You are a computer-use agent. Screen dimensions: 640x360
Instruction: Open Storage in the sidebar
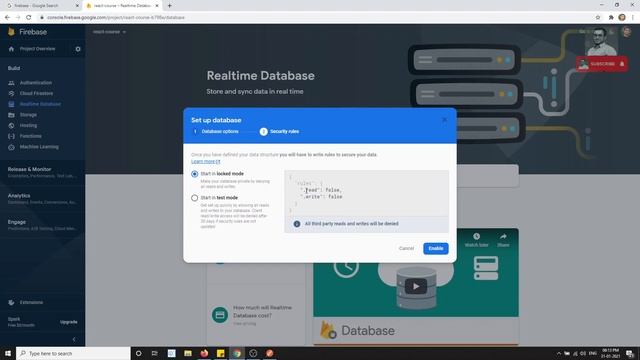28,115
